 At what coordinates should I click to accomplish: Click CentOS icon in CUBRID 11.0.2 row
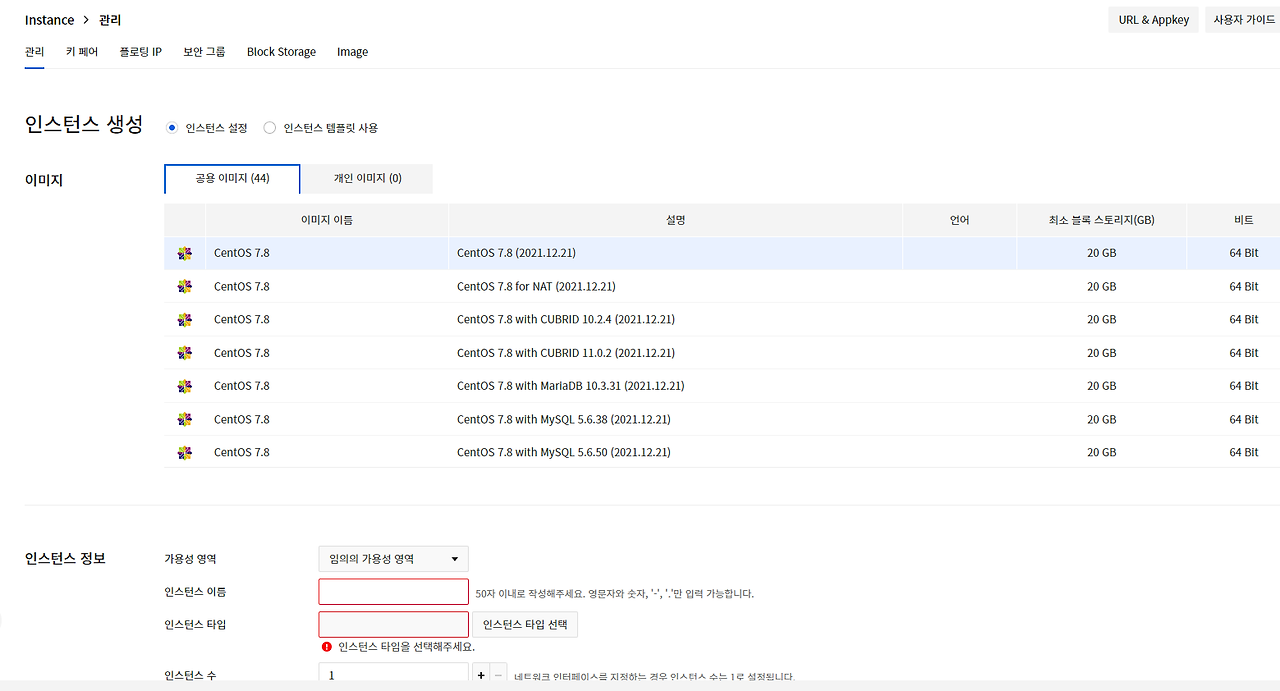point(184,353)
